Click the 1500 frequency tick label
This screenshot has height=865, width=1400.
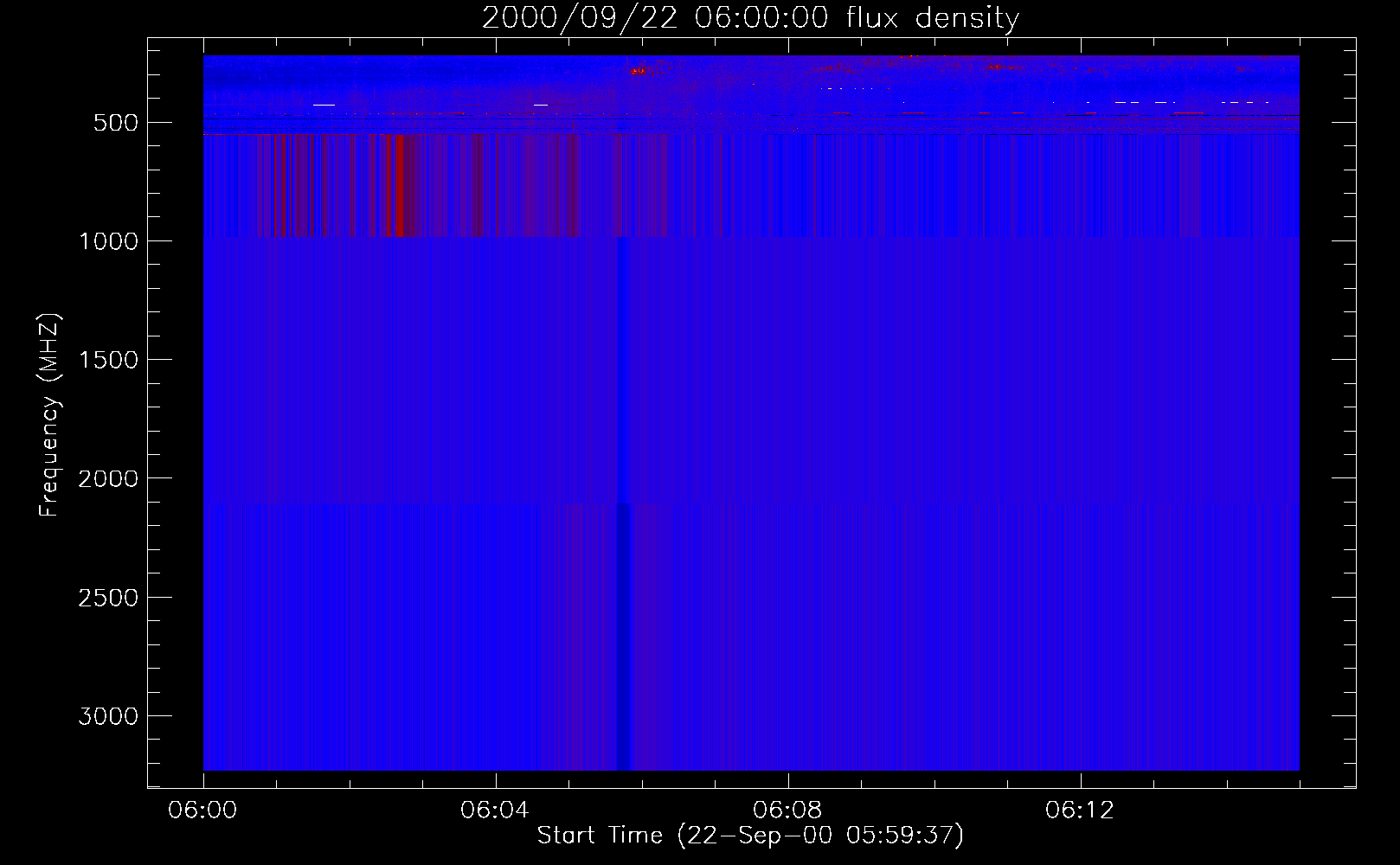pos(108,360)
